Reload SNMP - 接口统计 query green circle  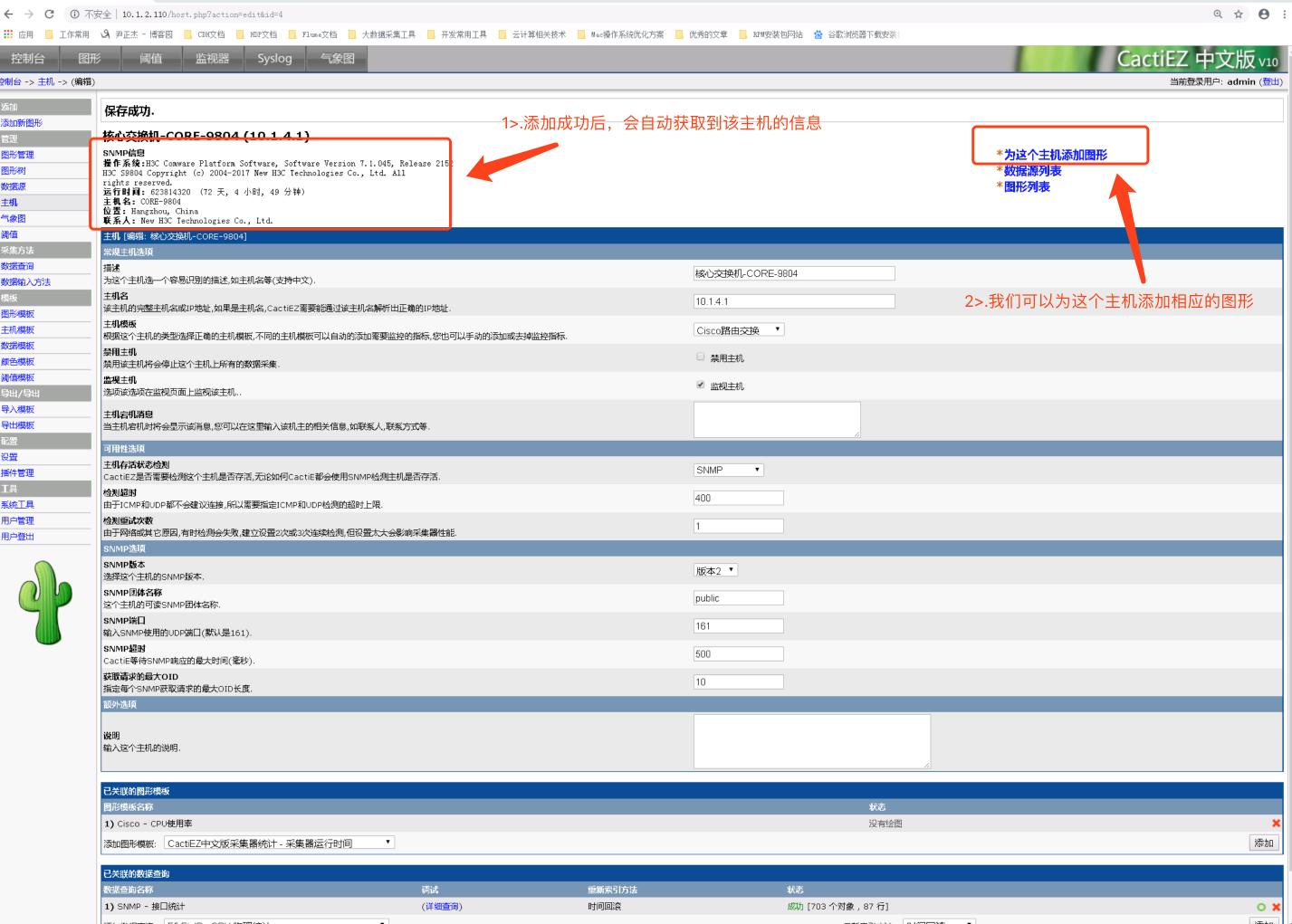pyautogui.click(x=1261, y=907)
